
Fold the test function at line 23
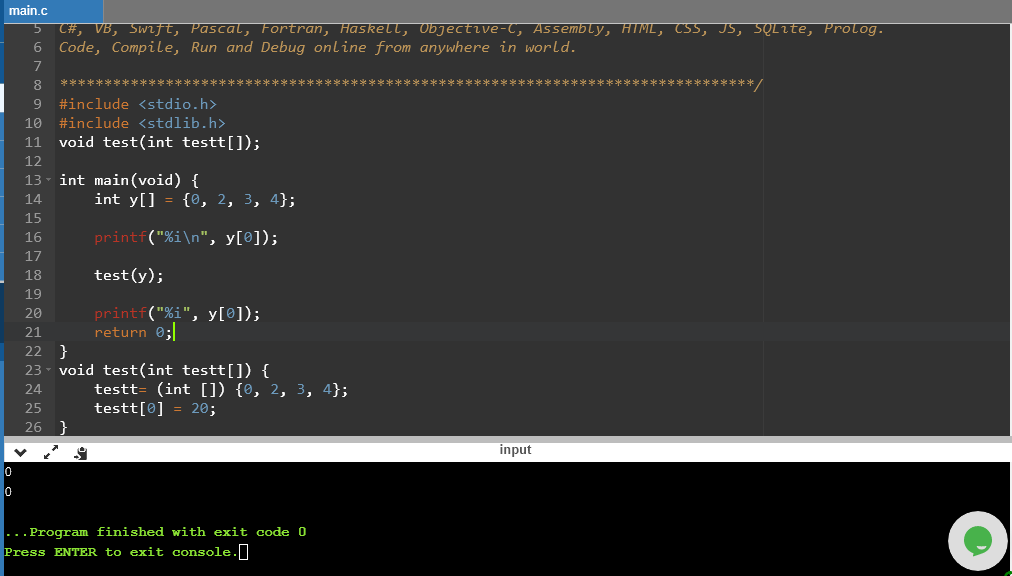pyautogui.click(x=48, y=371)
